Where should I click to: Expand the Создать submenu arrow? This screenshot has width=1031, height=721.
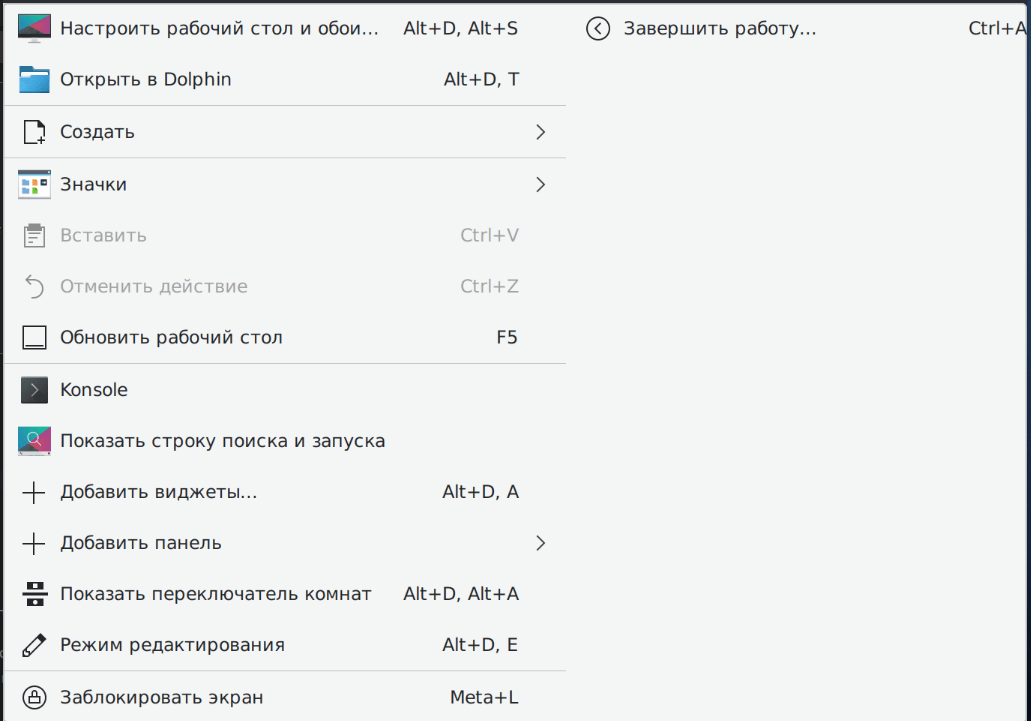click(x=540, y=132)
